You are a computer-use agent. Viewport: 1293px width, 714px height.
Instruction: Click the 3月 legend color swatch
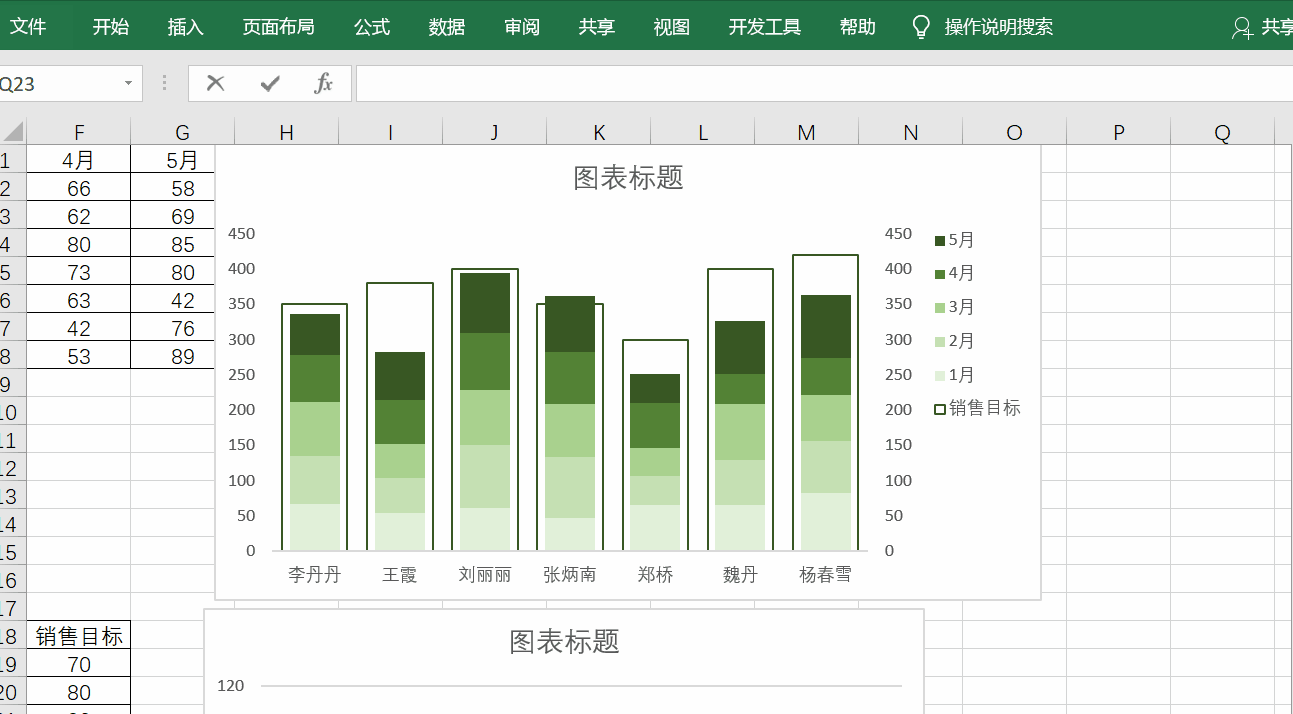(x=939, y=308)
